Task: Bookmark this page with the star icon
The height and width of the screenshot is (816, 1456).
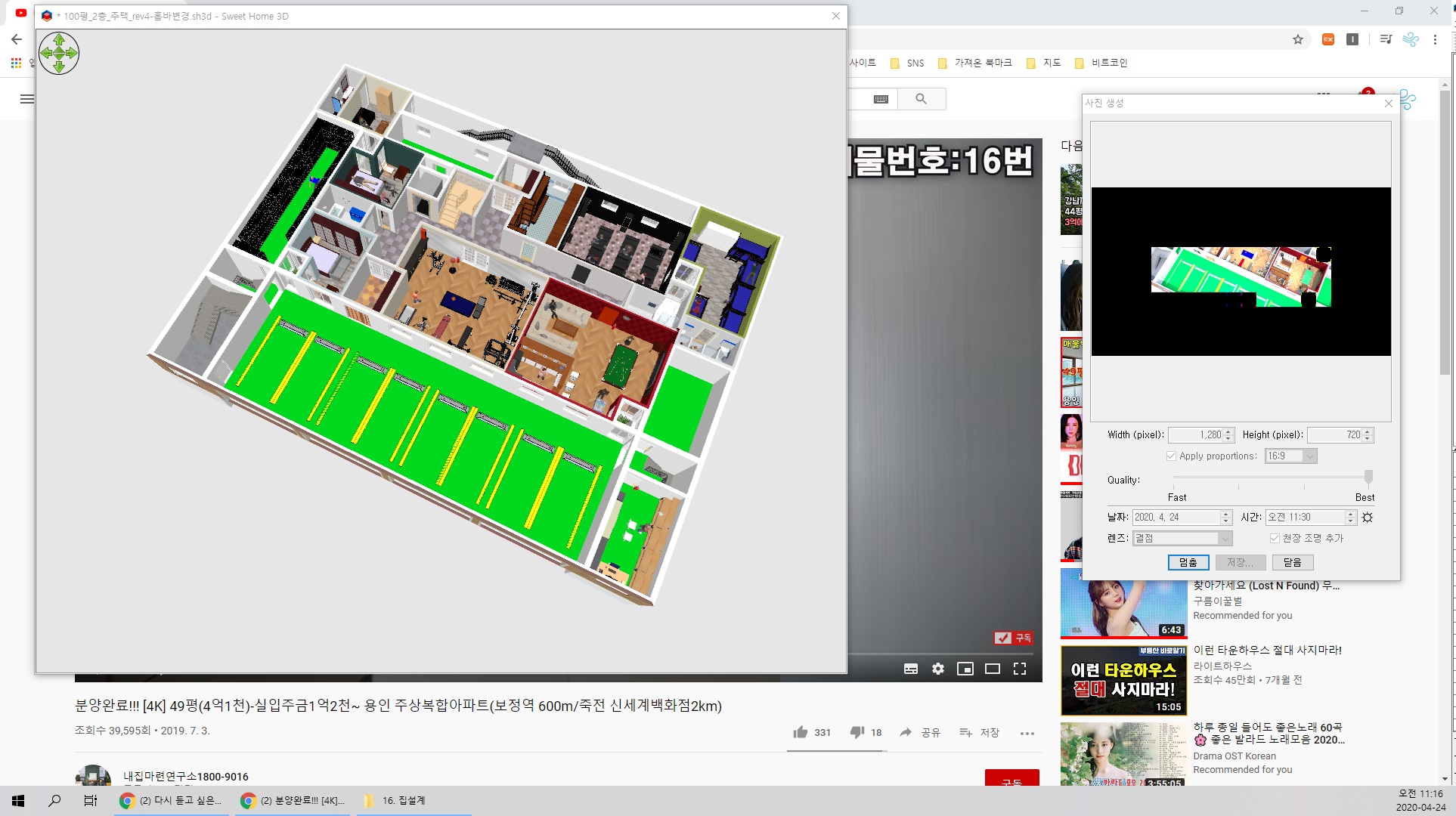Action: click(x=1298, y=39)
